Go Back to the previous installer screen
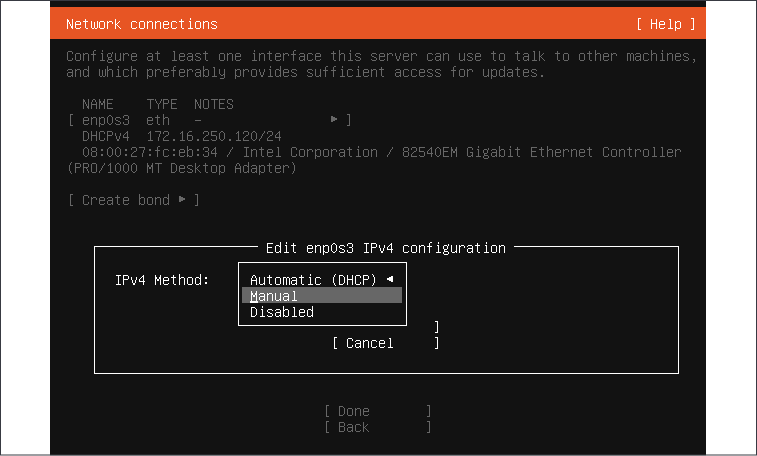 [x=378, y=427]
